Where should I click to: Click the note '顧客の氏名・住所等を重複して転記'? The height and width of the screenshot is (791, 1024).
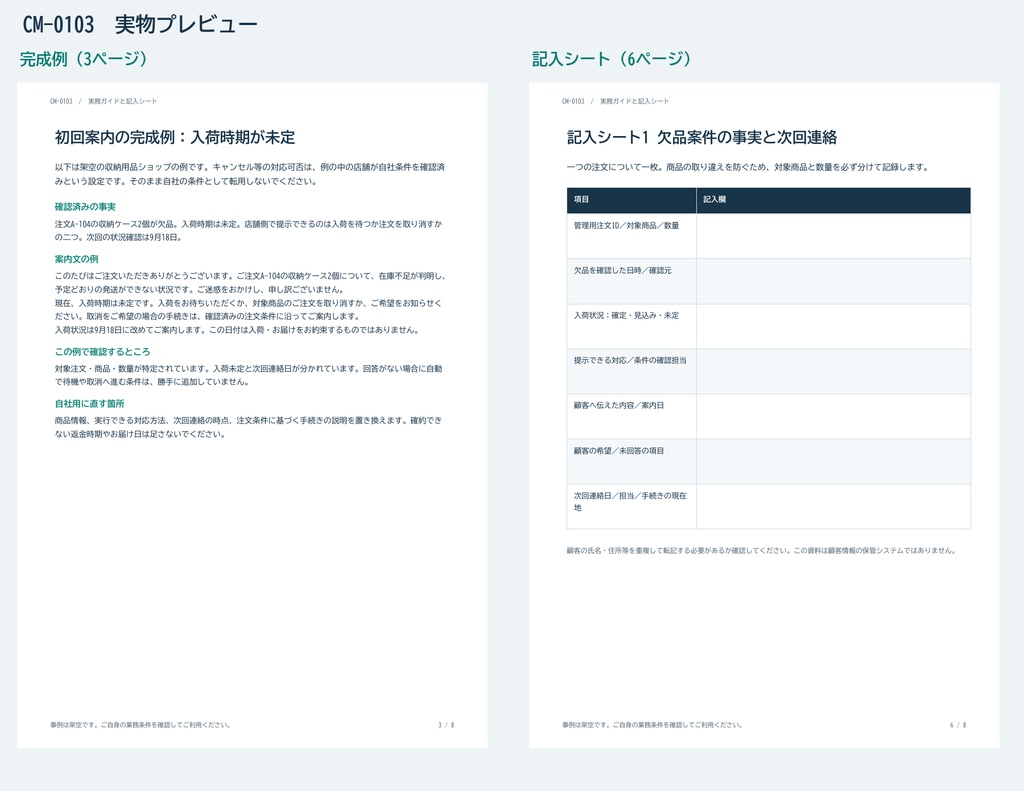click(x=761, y=551)
